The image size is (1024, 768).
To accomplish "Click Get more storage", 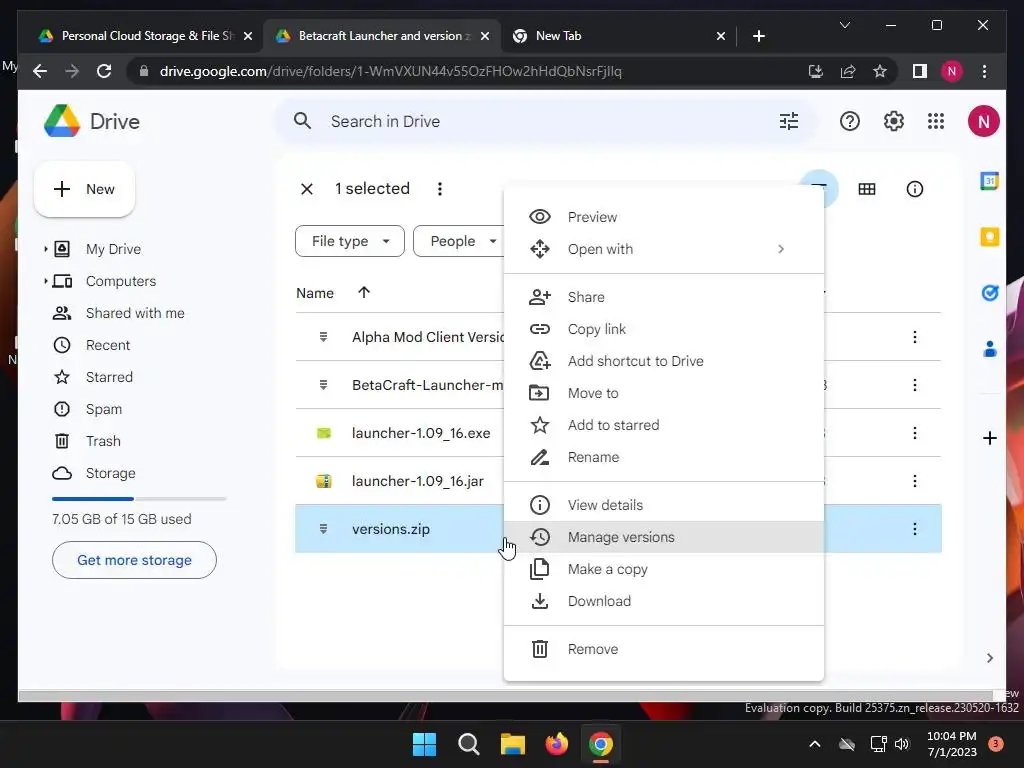I will [x=134, y=560].
